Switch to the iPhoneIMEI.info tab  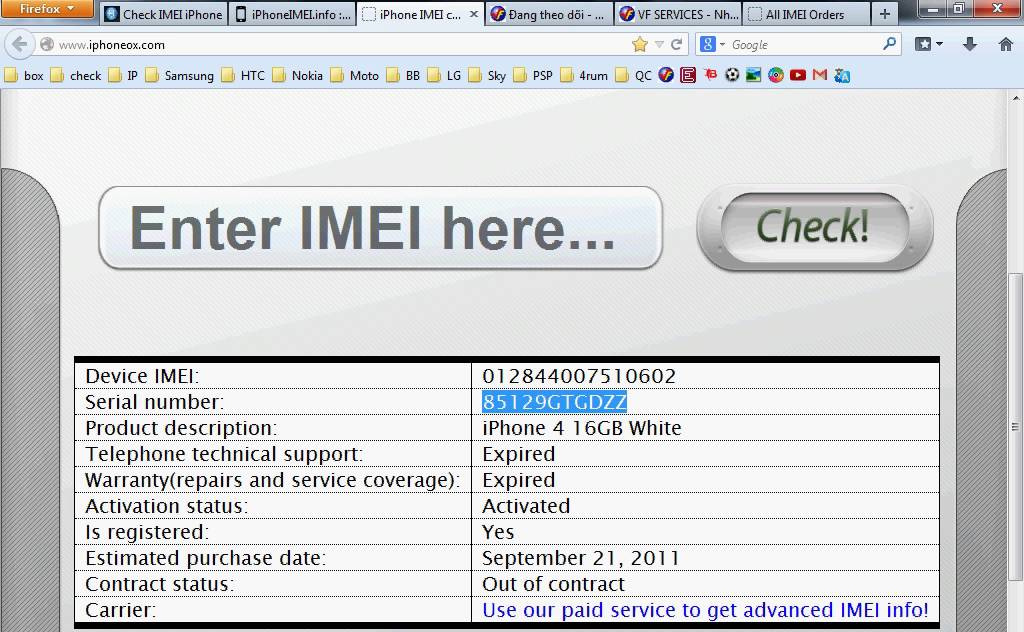pyautogui.click(x=293, y=14)
